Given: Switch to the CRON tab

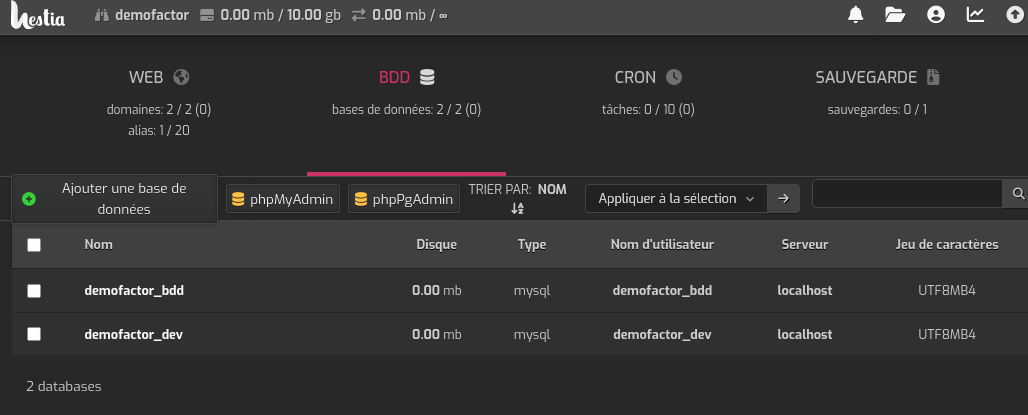Looking at the screenshot, I should [x=647, y=77].
